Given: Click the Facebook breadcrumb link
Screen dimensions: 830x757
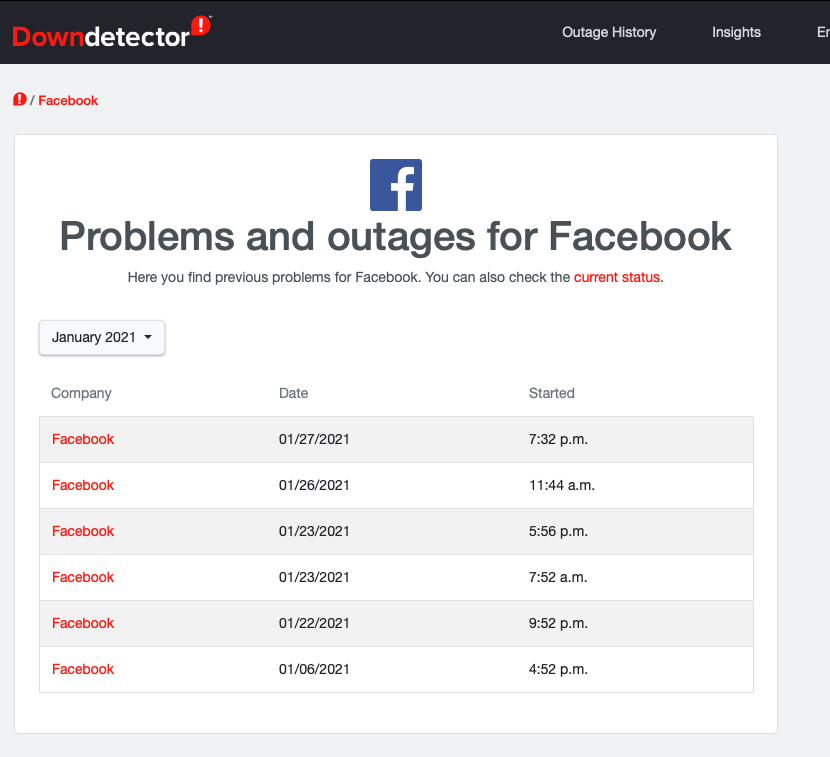Looking at the screenshot, I should [x=68, y=101].
